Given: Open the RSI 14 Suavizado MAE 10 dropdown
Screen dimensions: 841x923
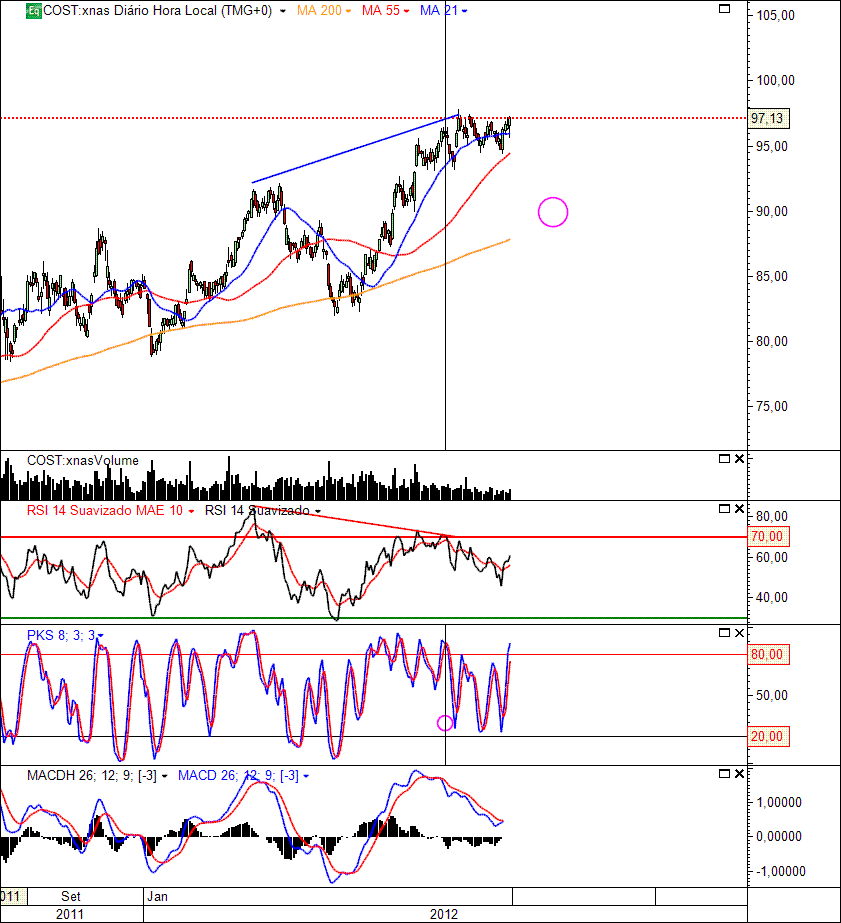Looking at the screenshot, I should tap(191, 512).
